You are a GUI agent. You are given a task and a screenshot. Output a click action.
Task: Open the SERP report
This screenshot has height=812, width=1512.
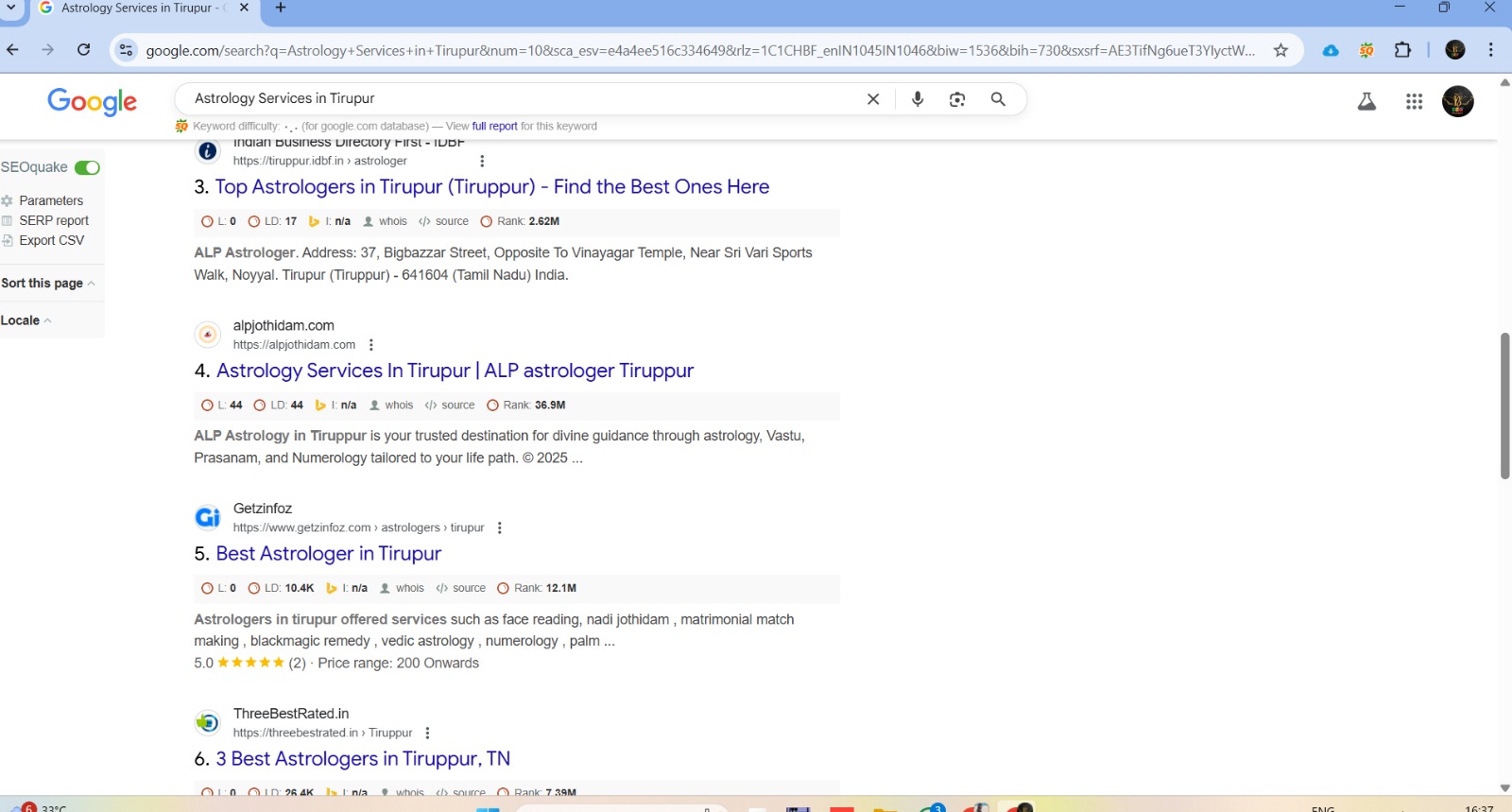54,220
